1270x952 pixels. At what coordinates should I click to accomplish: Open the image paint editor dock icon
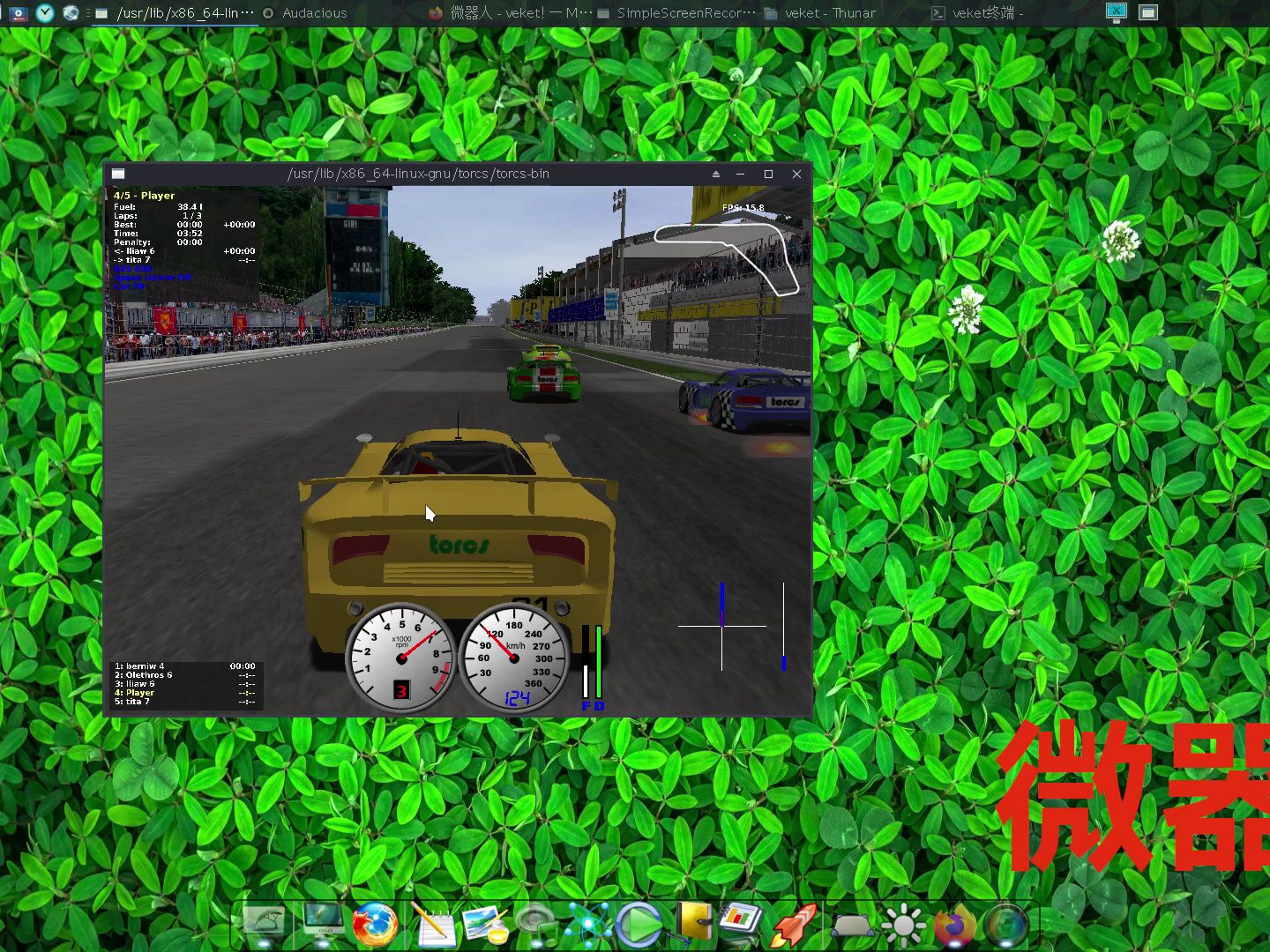(486, 925)
